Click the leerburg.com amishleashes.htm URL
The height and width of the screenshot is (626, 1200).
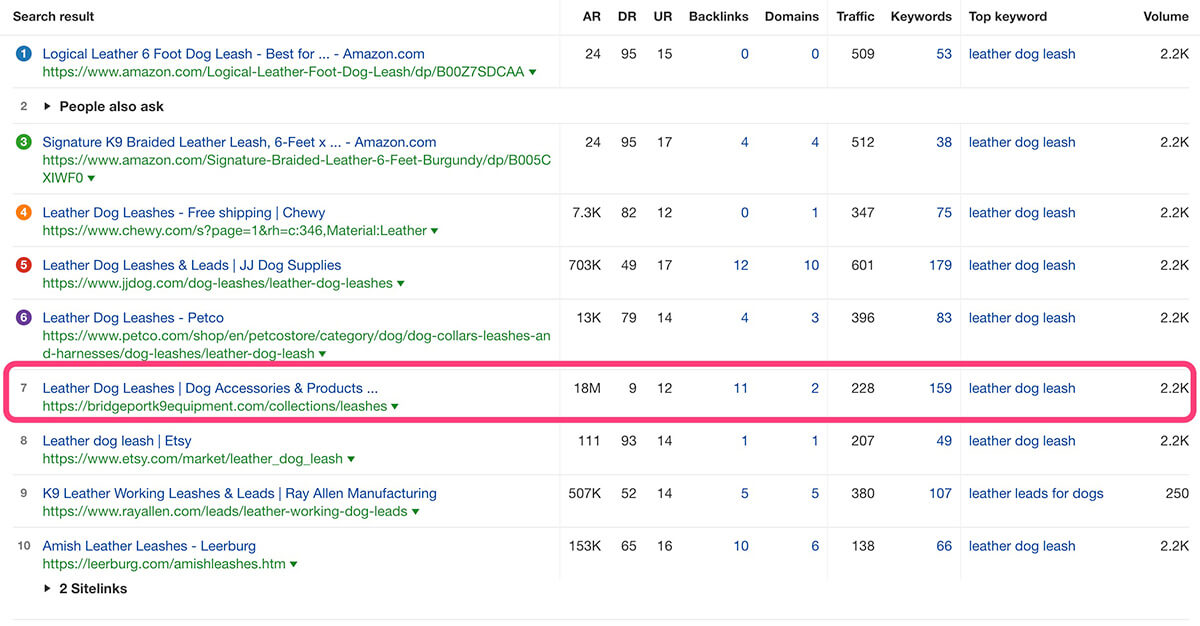[x=164, y=565]
